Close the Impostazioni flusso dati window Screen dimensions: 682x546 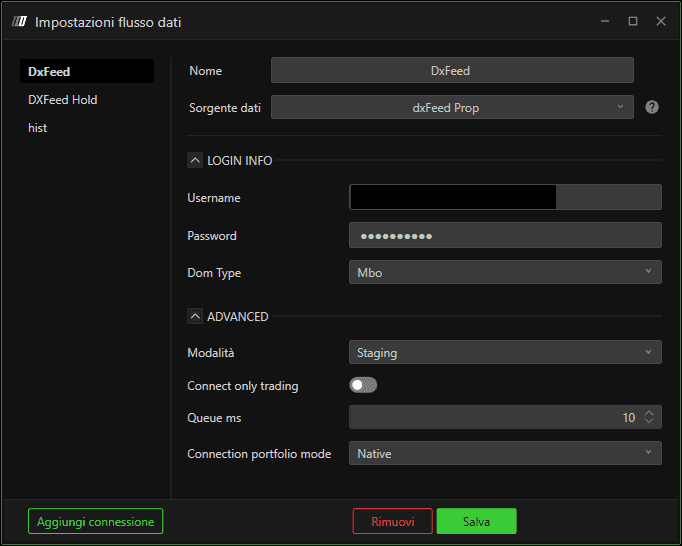click(x=661, y=21)
